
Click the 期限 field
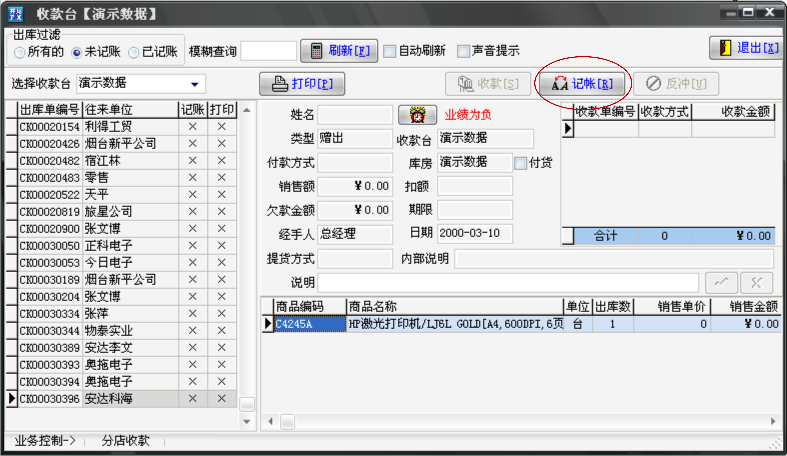pyautogui.click(x=475, y=210)
